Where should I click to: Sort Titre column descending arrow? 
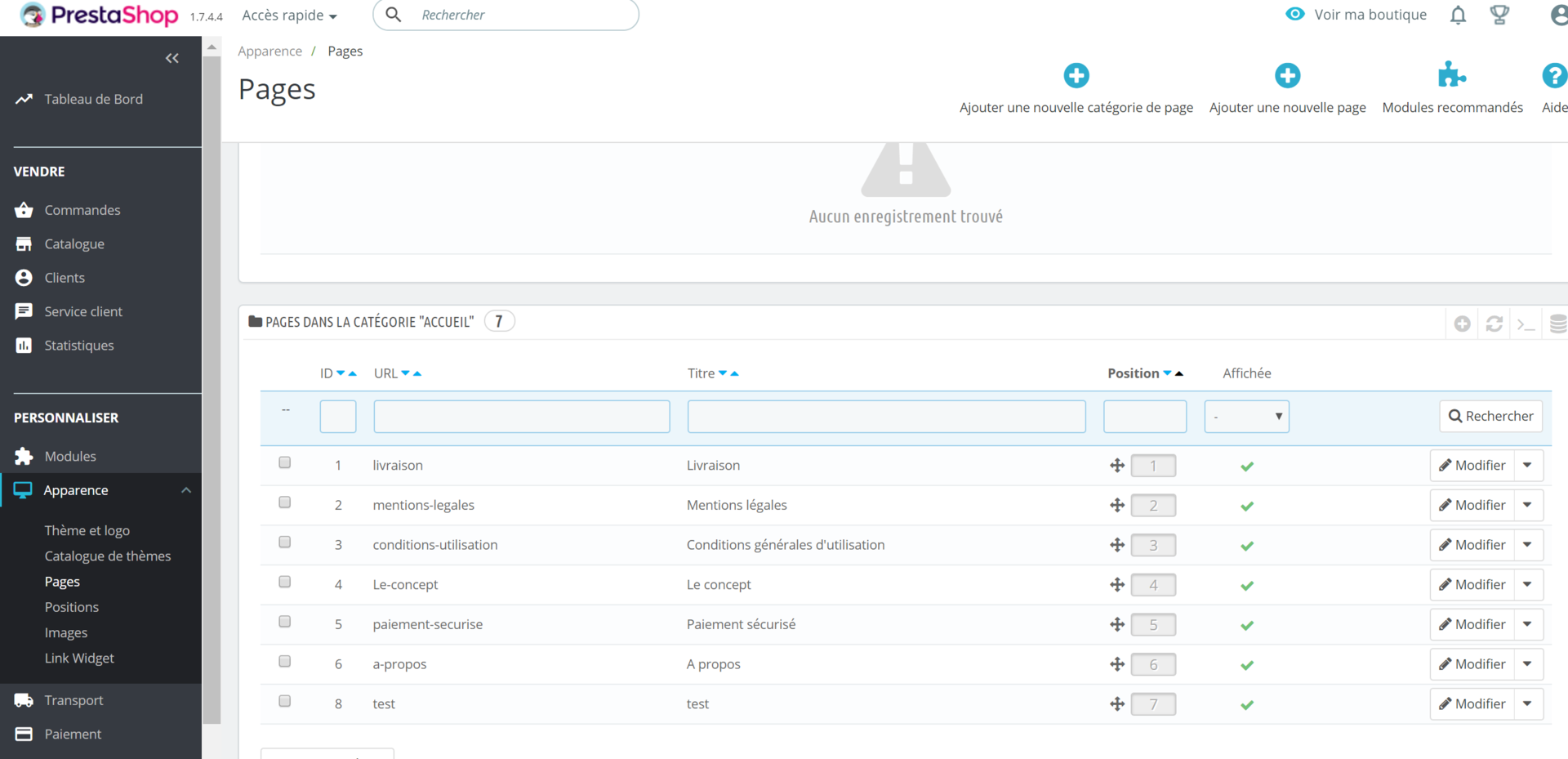click(x=723, y=373)
